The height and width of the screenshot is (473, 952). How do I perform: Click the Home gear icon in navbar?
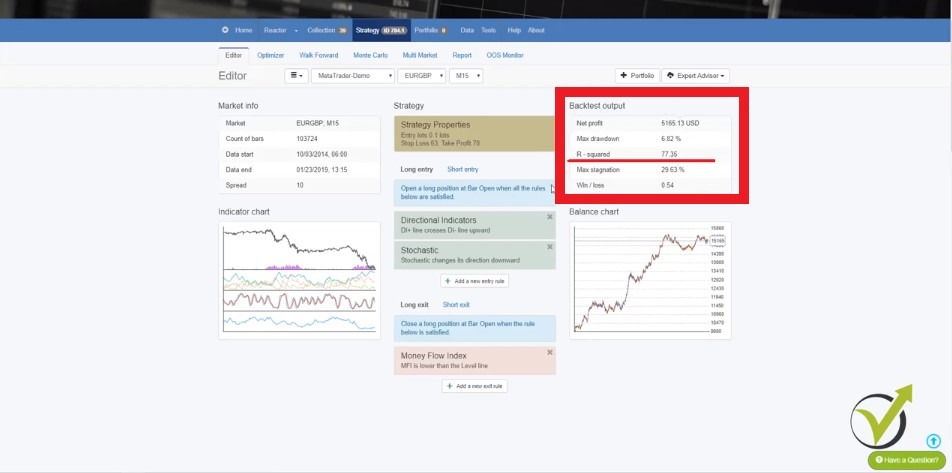click(225, 30)
